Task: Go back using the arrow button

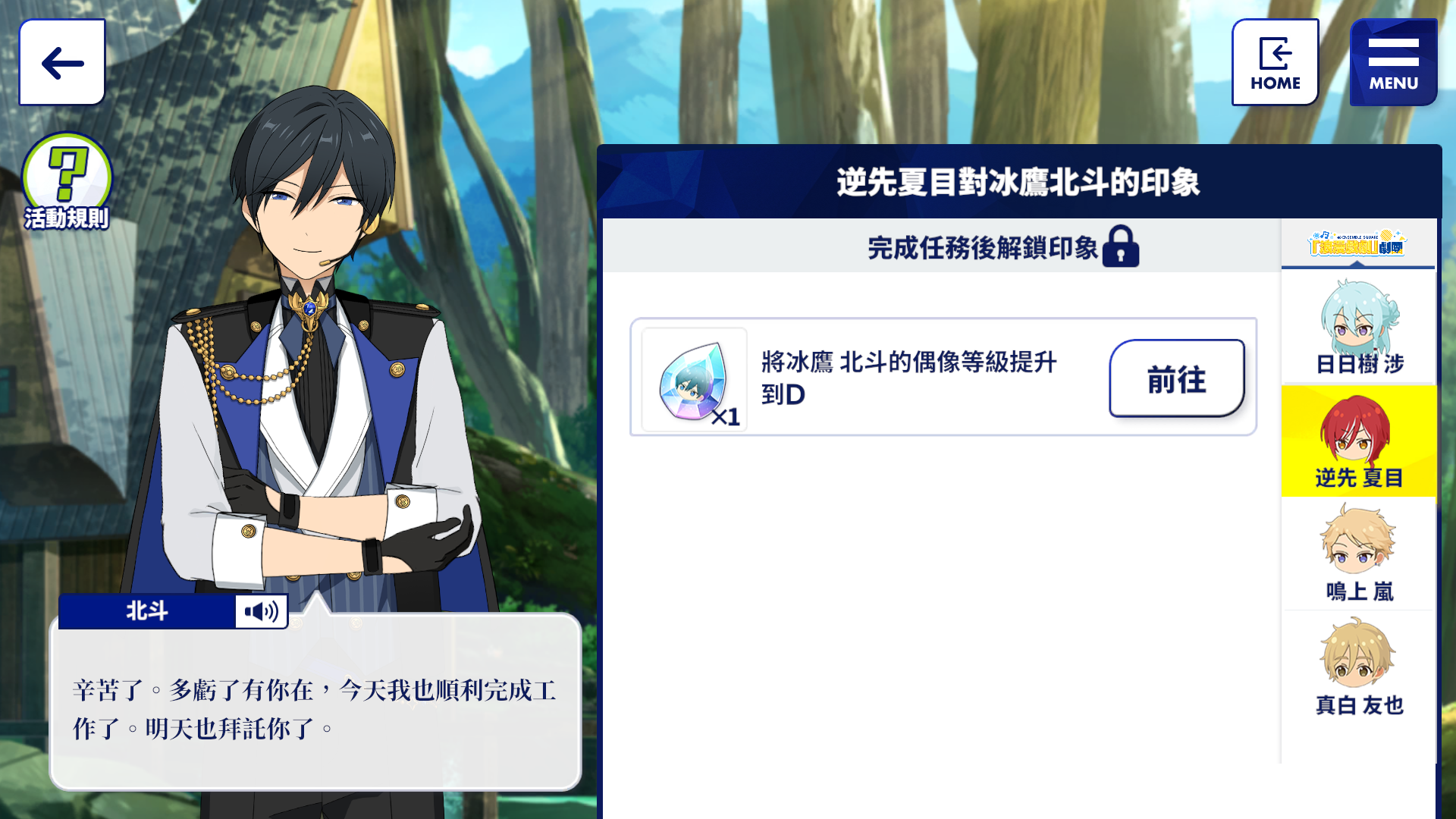Action: [x=62, y=62]
